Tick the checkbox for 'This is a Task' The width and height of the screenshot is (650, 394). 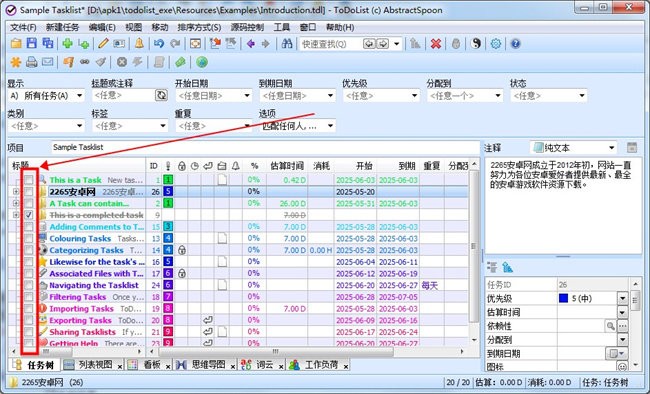(x=29, y=180)
